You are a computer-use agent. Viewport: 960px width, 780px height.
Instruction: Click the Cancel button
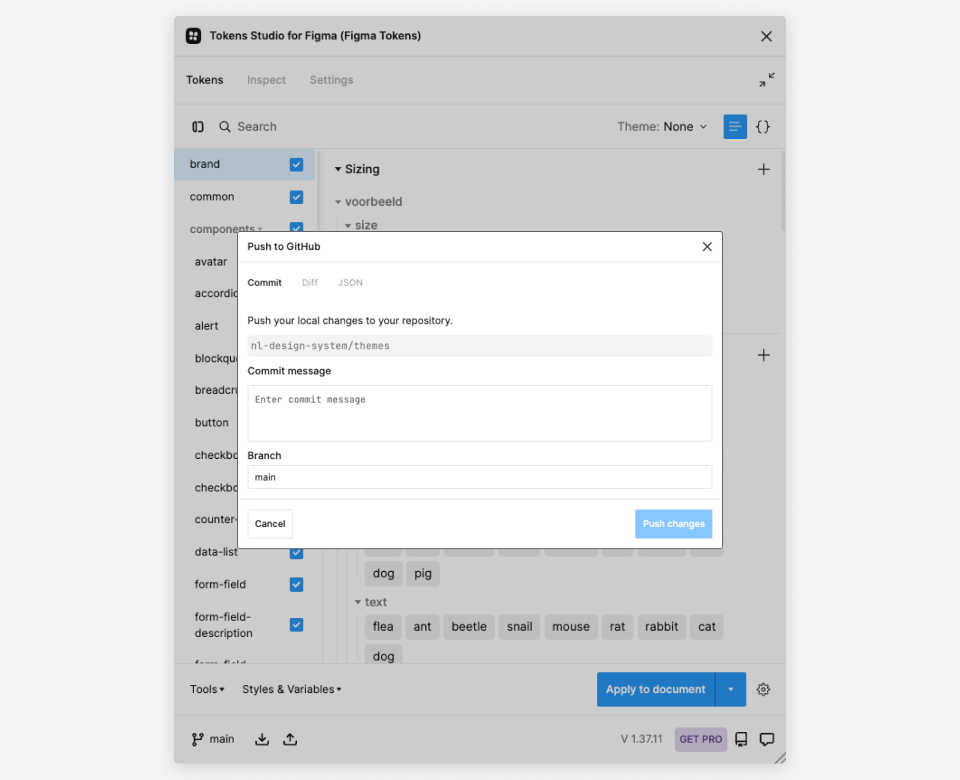point(270,523)
